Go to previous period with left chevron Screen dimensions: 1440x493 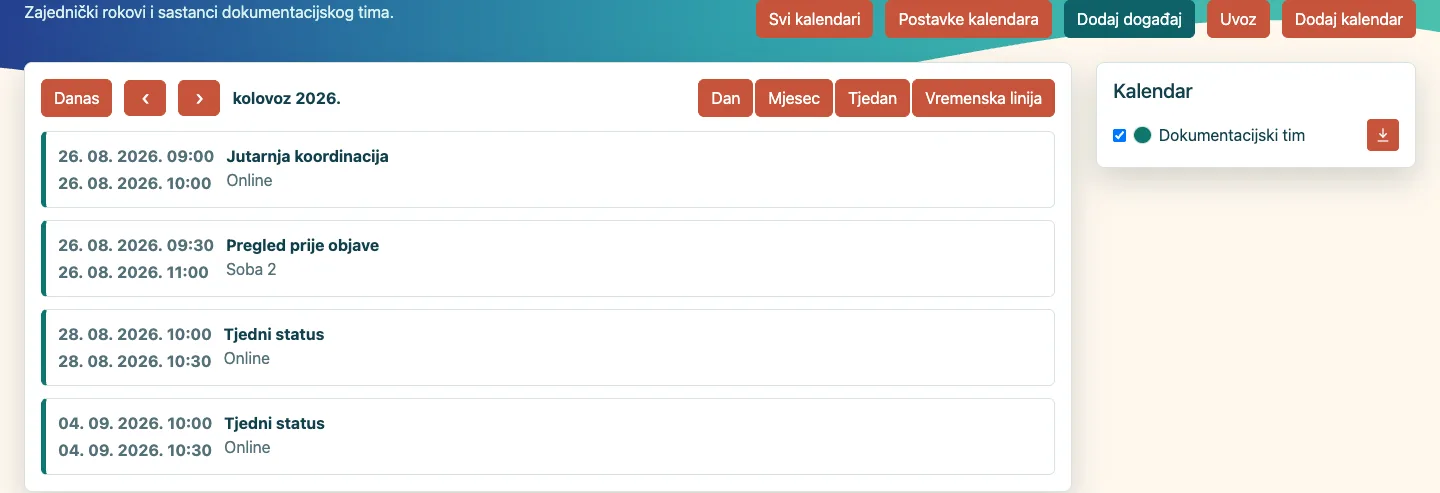click(145, 98)
